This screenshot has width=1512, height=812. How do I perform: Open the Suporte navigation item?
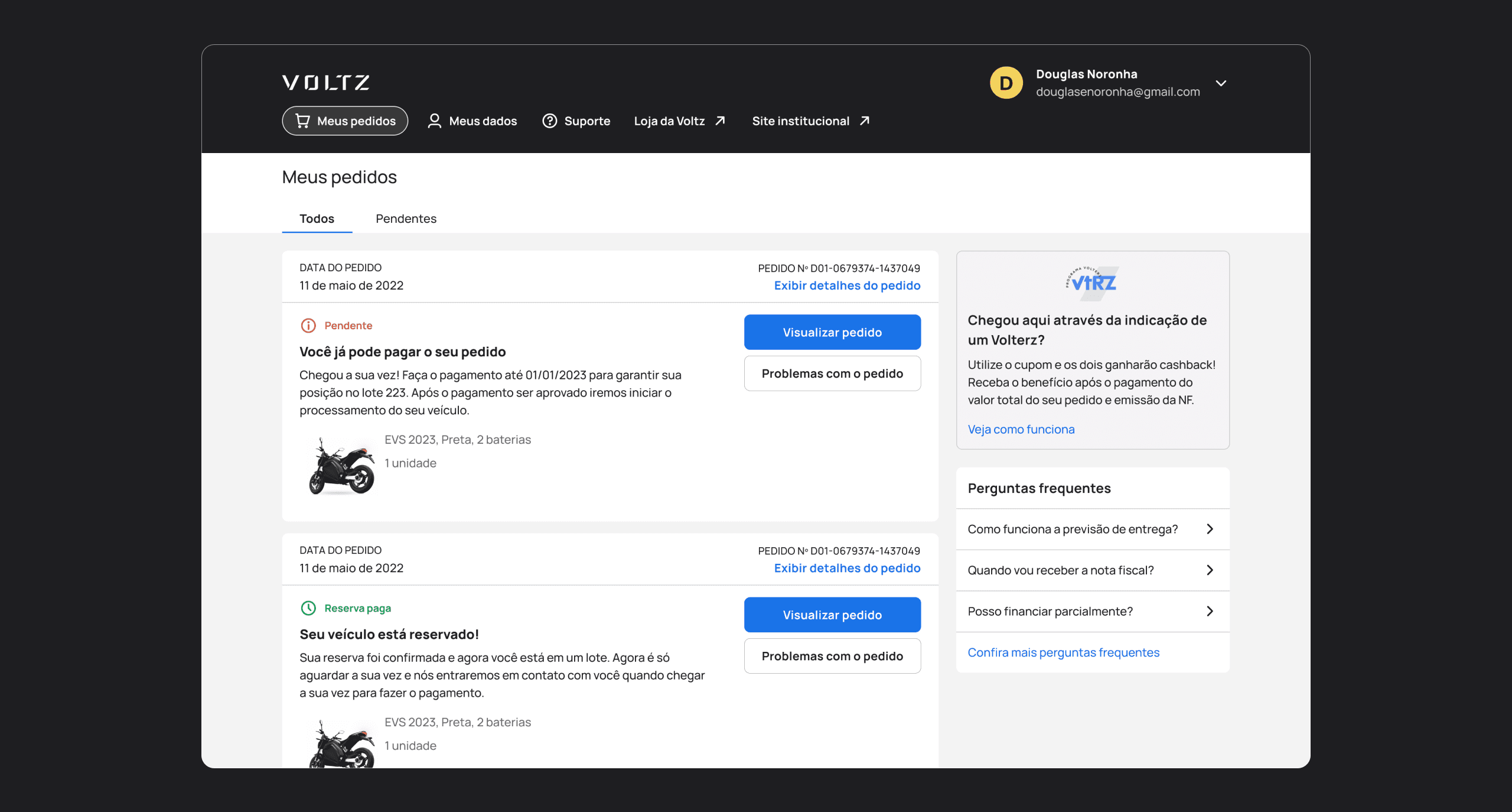pyautogui.click(x=576, y=121)
